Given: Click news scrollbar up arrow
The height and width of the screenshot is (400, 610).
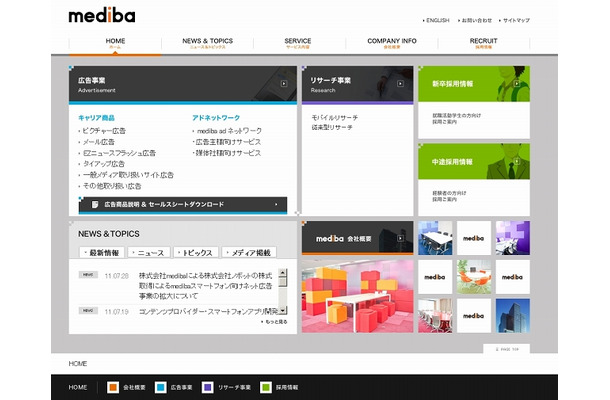Looking at the screenshot, I should coord(283,272).
